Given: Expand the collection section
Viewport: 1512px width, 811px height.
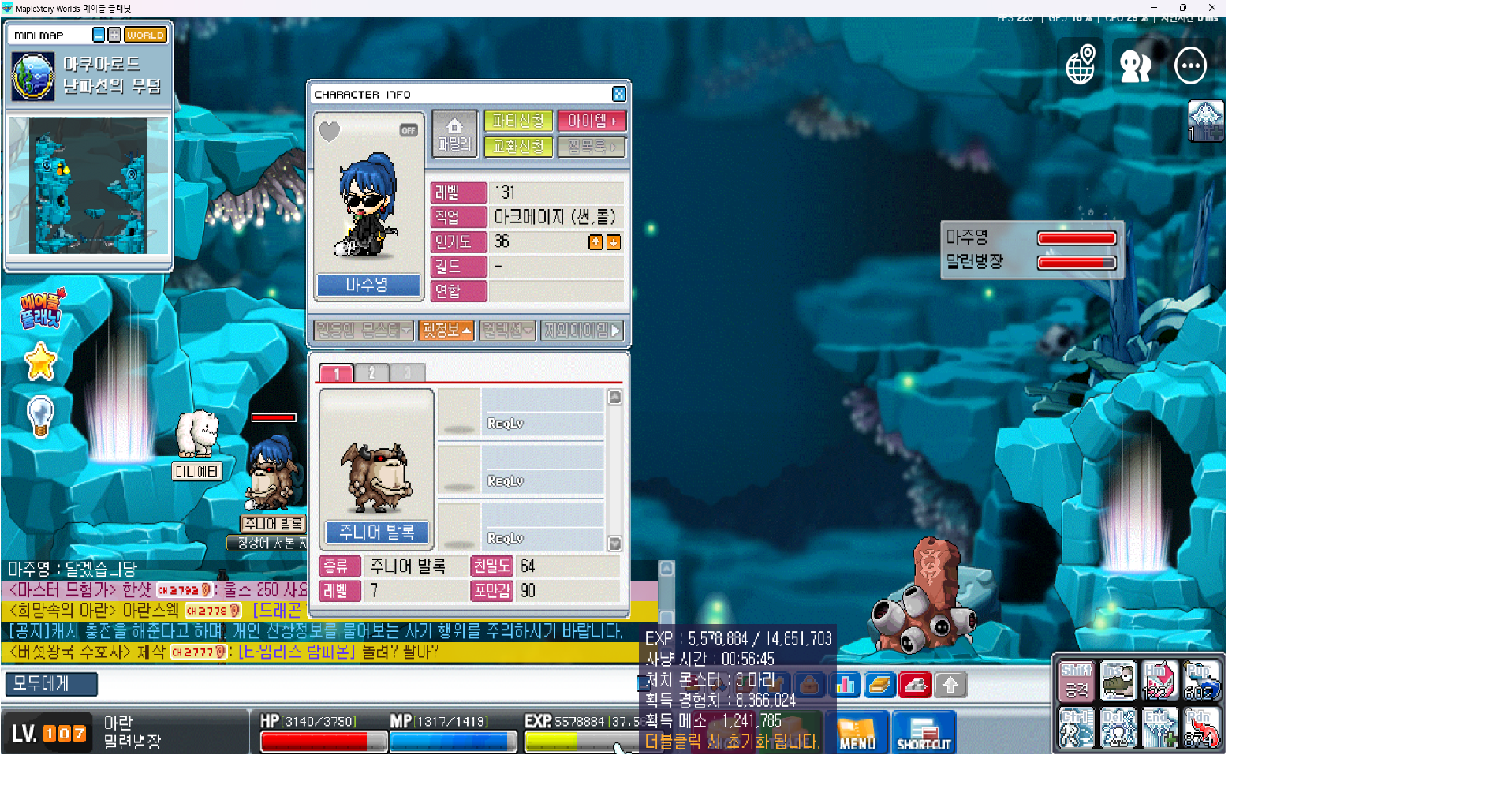Looking at the screenshot, I should point(508,331).
